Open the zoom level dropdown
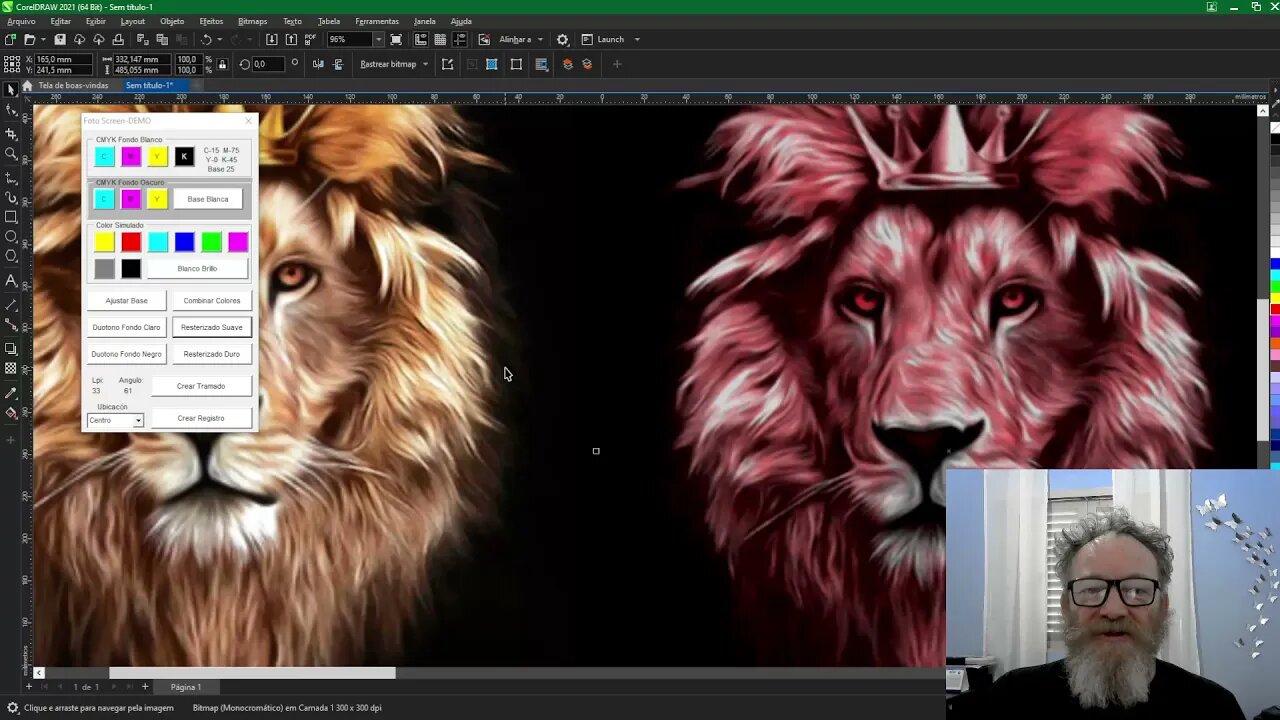This screenshot has width=1280, height=720. (378, 40)
